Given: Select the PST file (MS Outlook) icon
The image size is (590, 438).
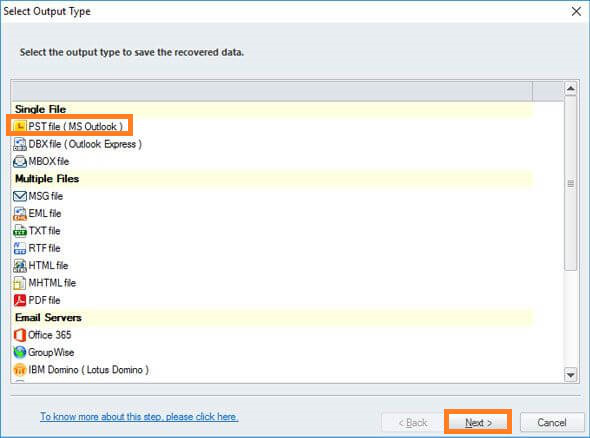Looking at the screenshot, I should coord(20,126).
